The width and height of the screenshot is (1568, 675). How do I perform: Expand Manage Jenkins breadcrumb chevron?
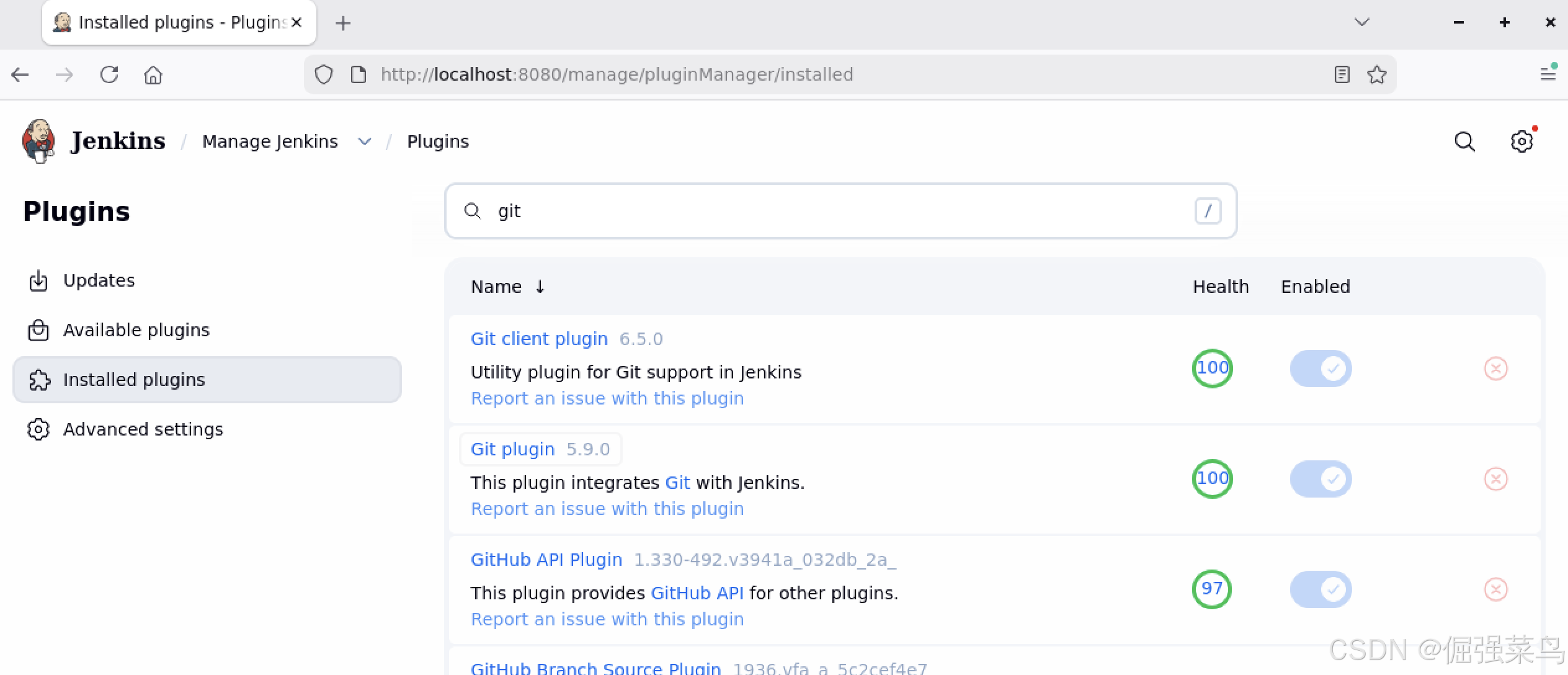coord(365,141)
